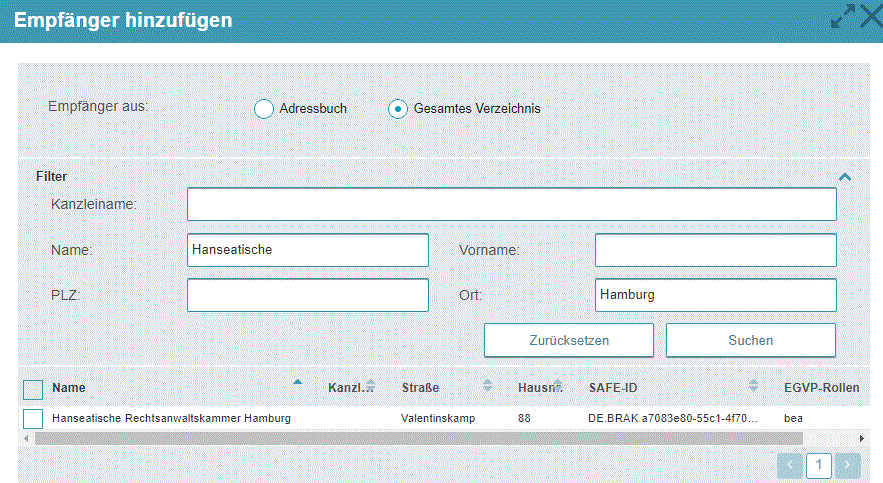
Task: Sort by Straße column sort icon
Action: (x=488, y=386)
